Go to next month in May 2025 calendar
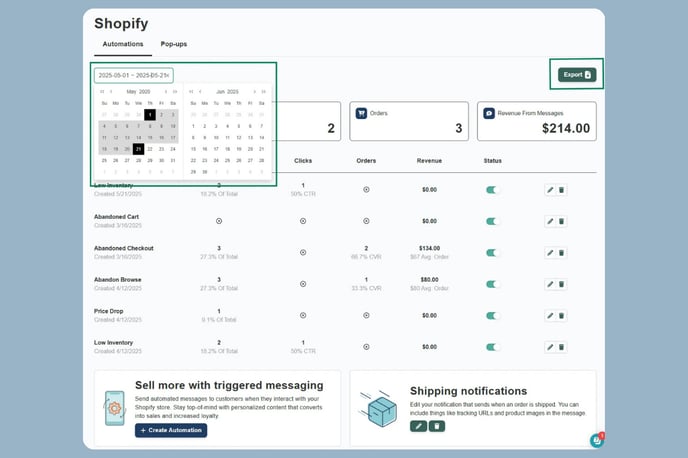This screenshot has height=458, width=688. 166,92
